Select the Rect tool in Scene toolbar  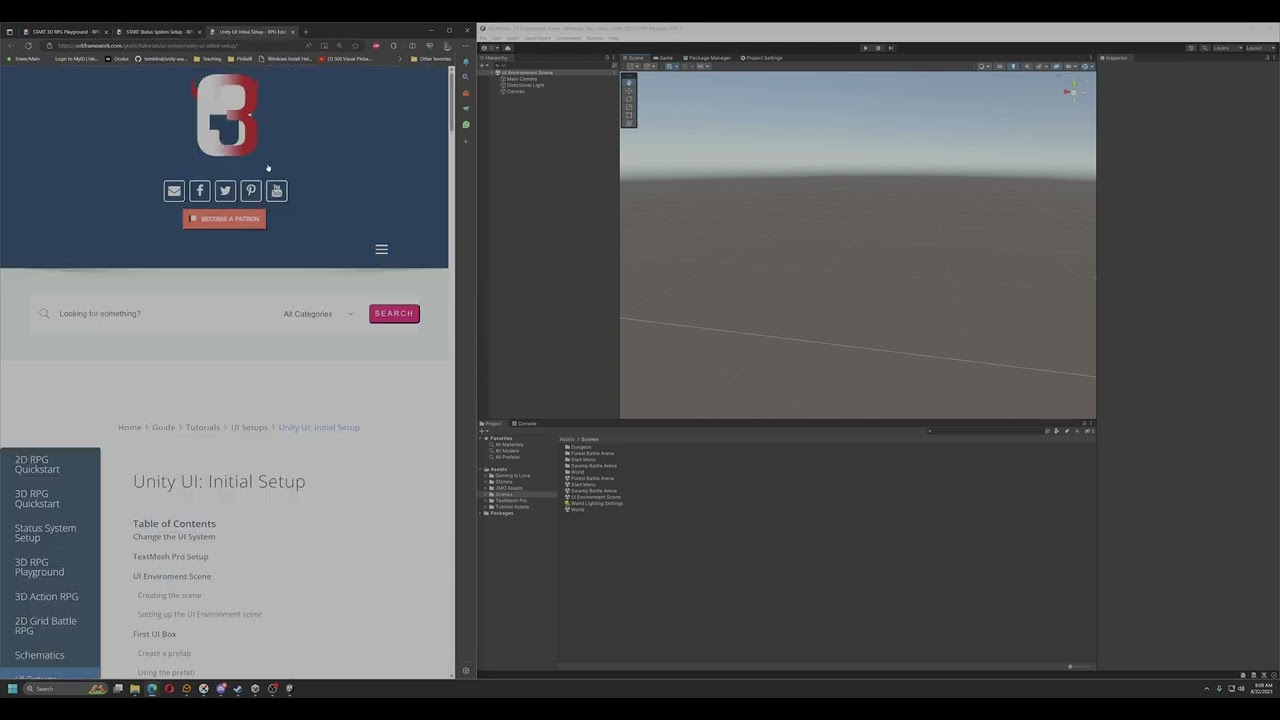629,115
